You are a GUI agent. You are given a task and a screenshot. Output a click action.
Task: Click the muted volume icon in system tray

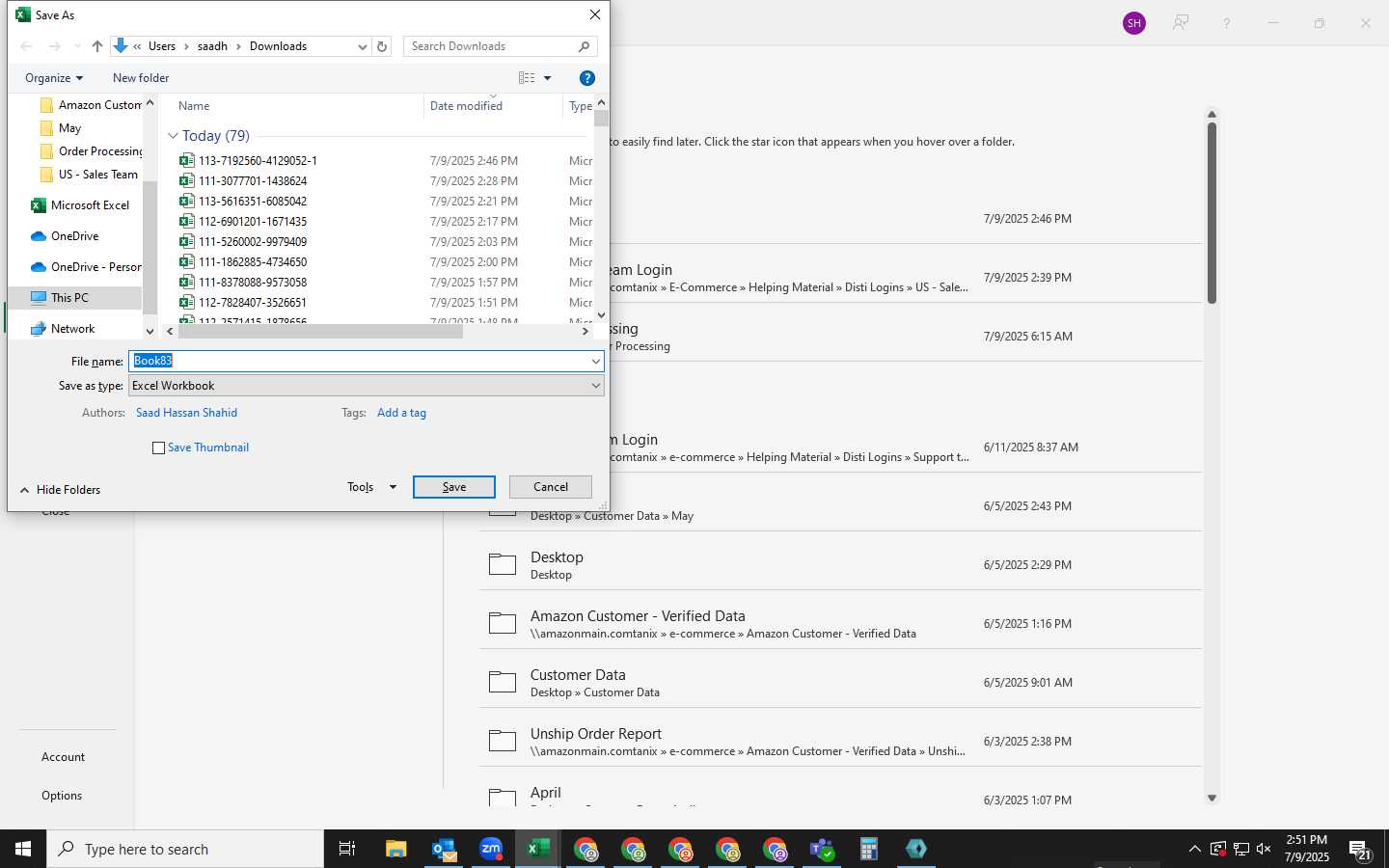pyautogui.click(x=1264, y=849)
